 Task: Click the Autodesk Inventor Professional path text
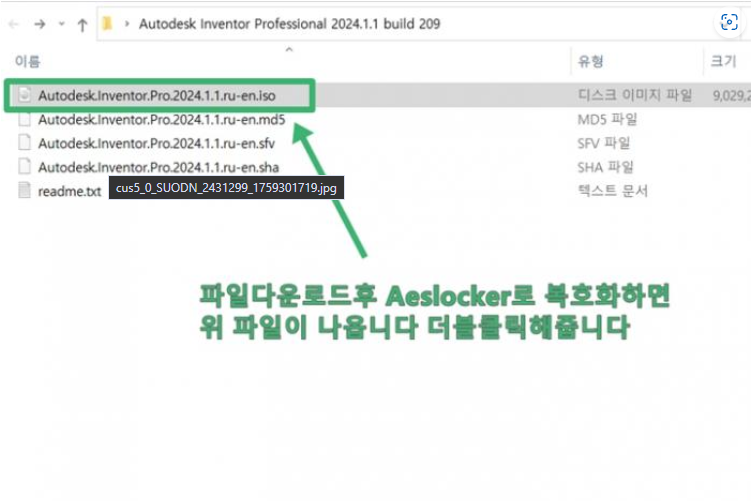point(289,23)
